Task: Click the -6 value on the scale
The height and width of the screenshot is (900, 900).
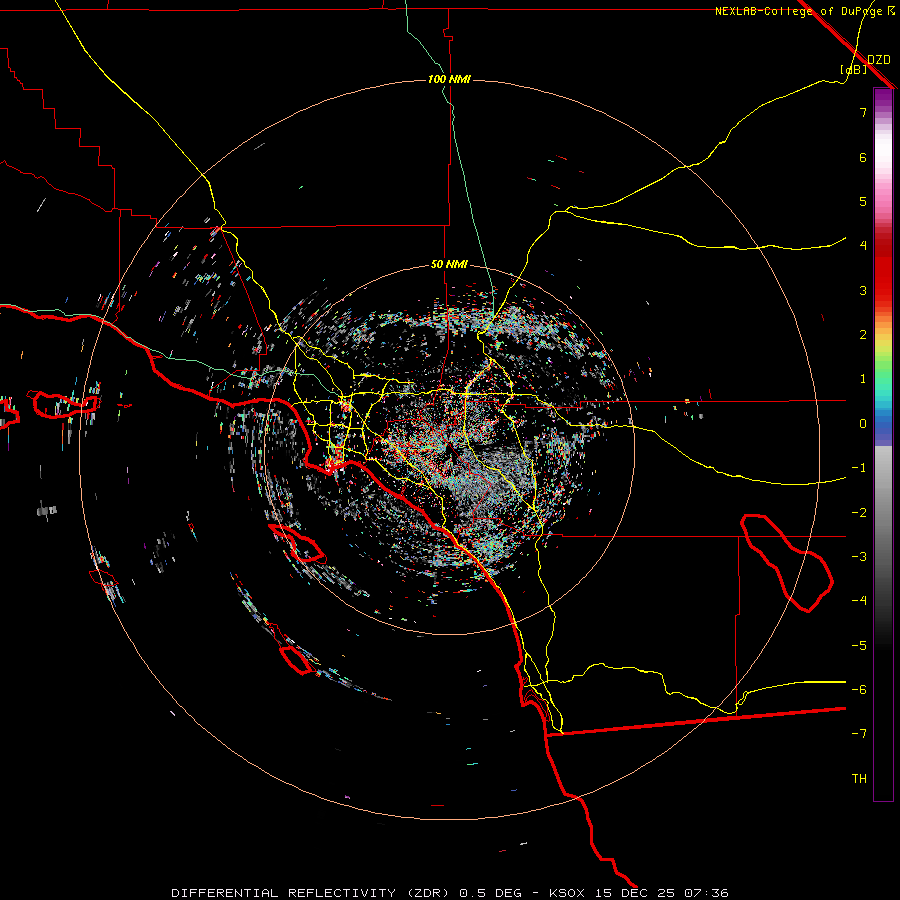Action: point(859,690)
